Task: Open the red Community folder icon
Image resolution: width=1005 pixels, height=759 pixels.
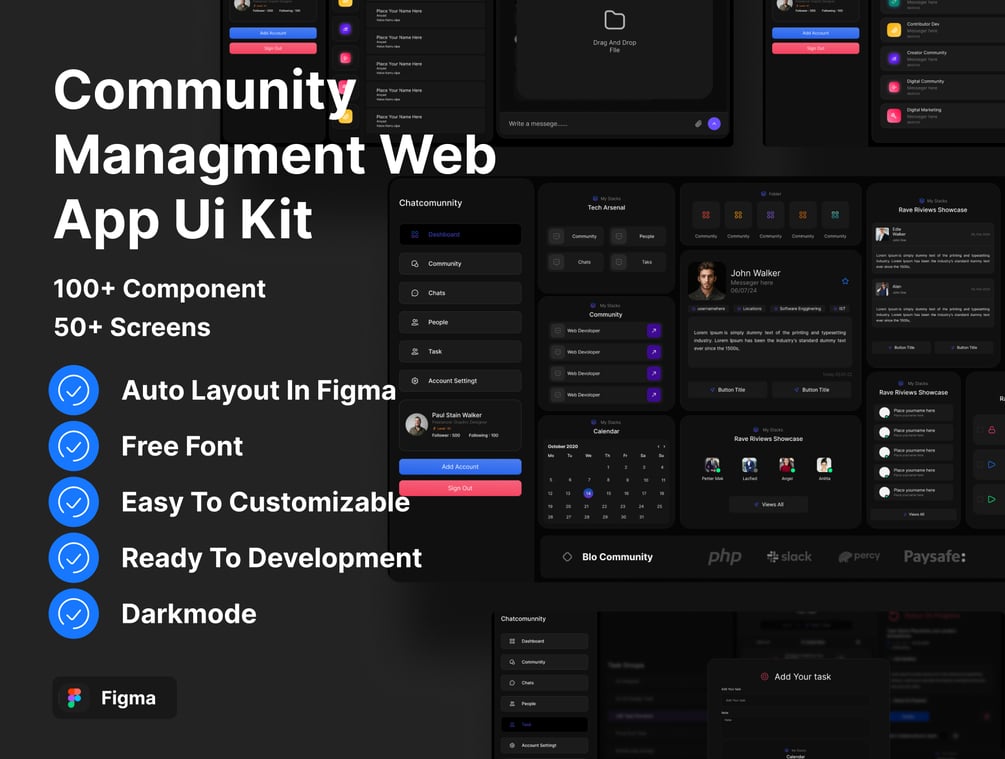Action: [x=706, y=215]
